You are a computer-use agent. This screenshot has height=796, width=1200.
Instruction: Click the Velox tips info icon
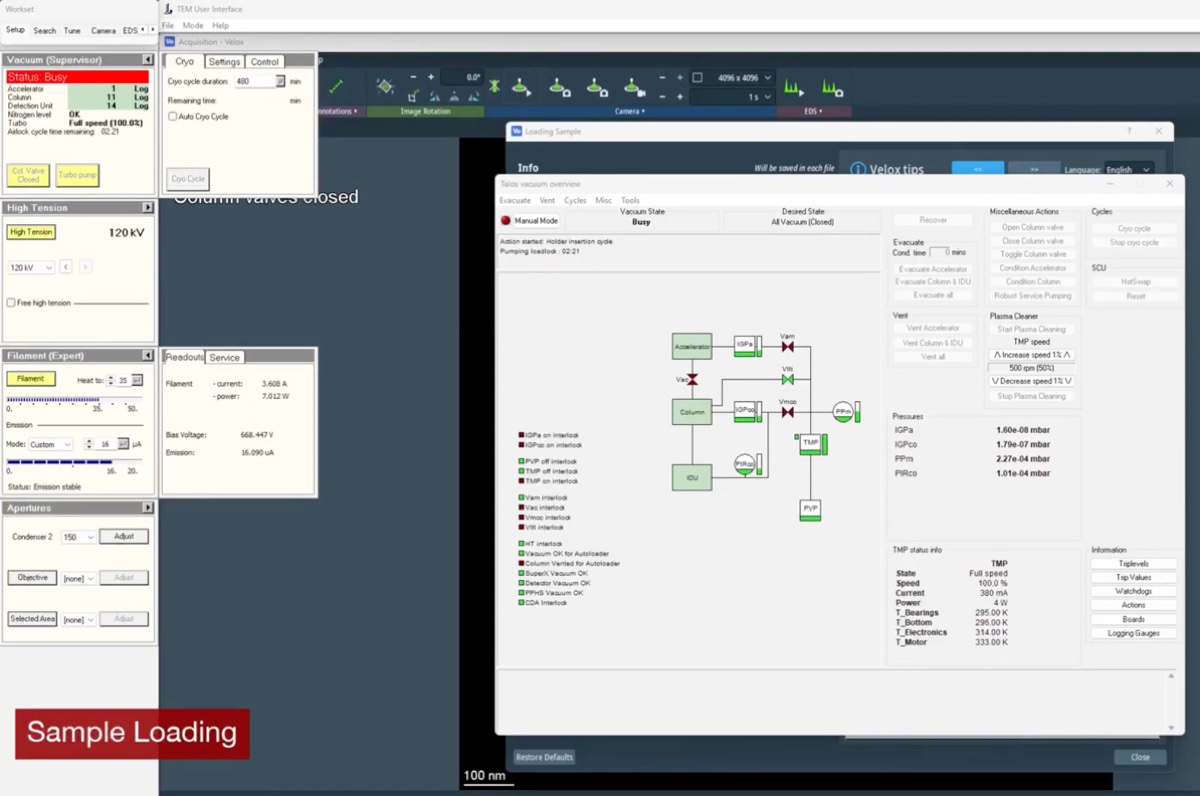click(x=857, y=170)
